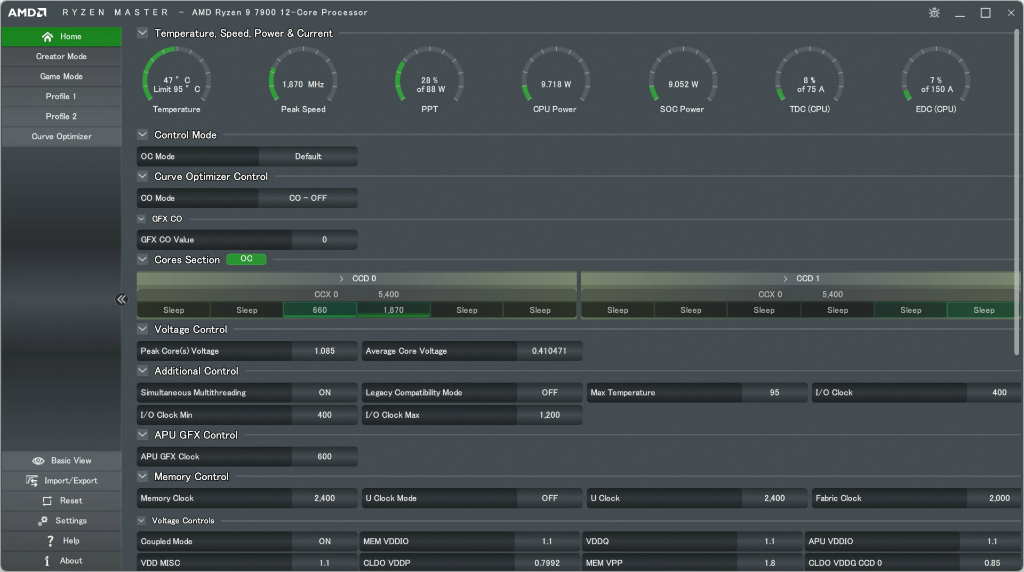Image resolution: width=1024 pixels, height=572 pixels.
Task: Go to the Home tab label
Action: [71, 37]
